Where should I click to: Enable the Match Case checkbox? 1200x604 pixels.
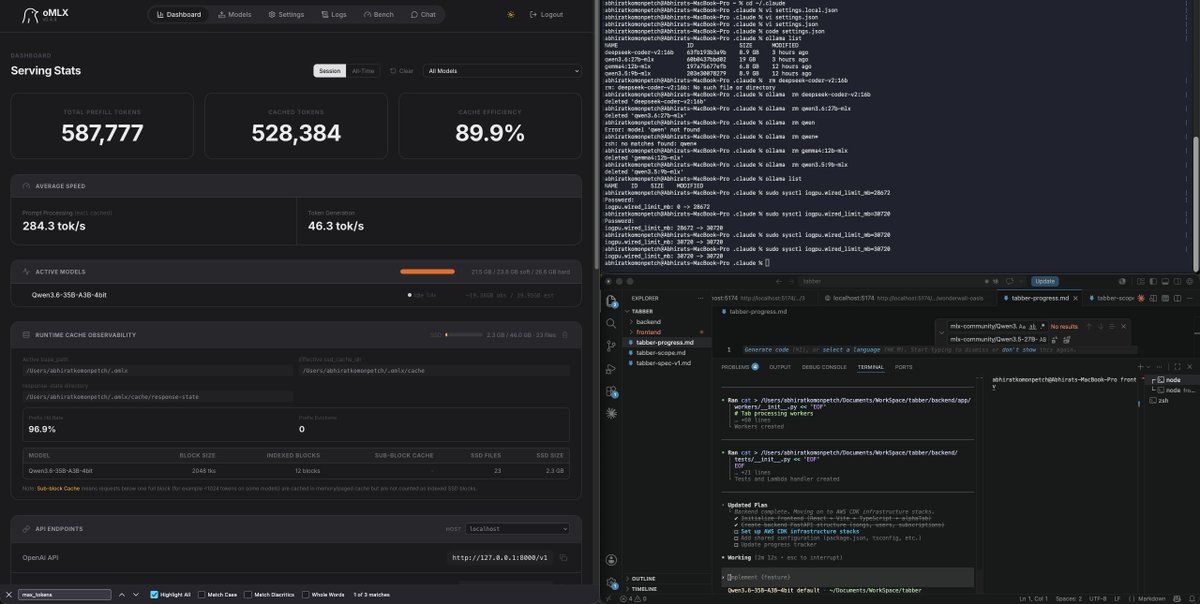pos(202,594)
